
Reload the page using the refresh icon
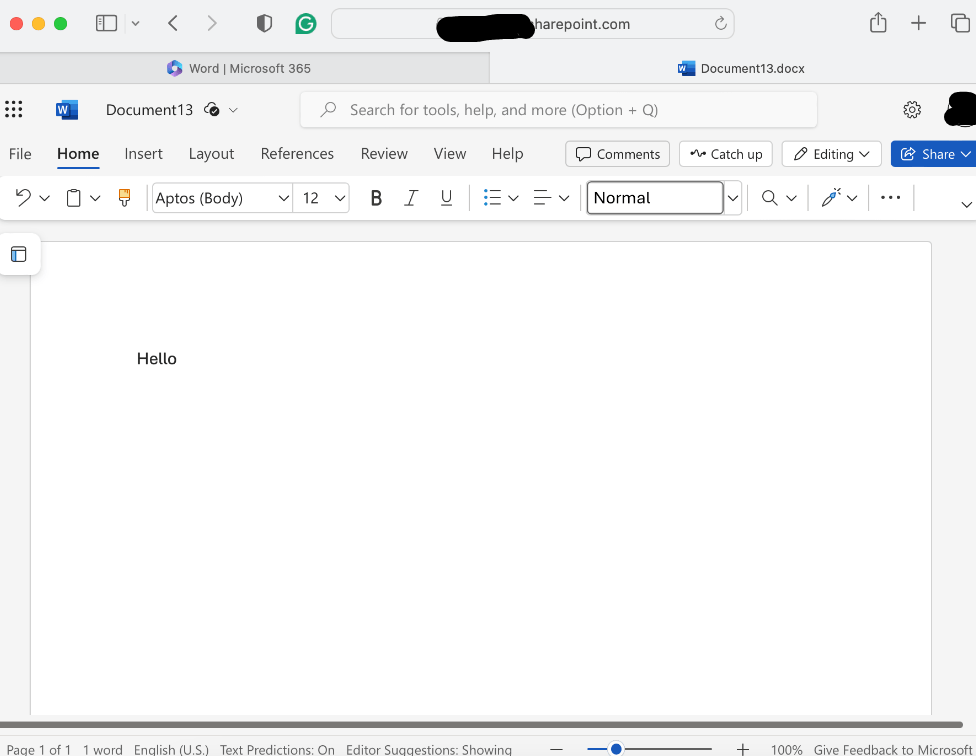point(720,24)
